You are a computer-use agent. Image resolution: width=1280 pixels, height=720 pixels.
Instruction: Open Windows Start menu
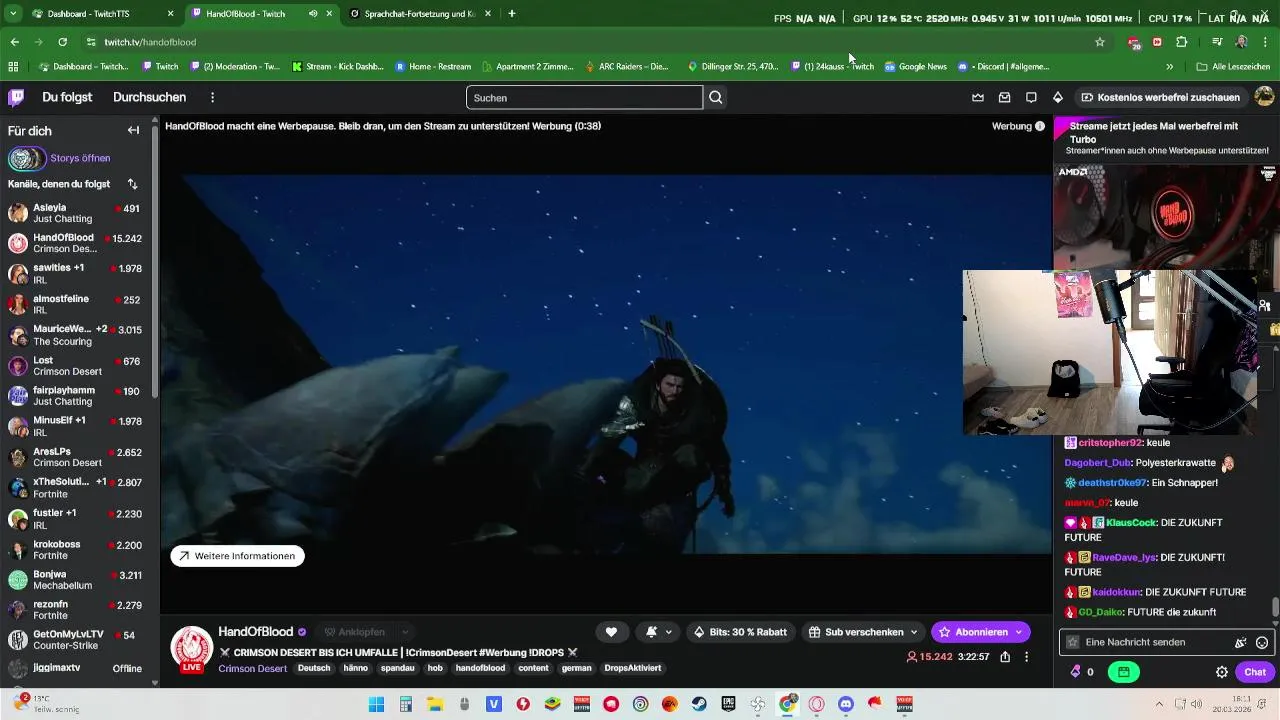[x=376, y=704]
